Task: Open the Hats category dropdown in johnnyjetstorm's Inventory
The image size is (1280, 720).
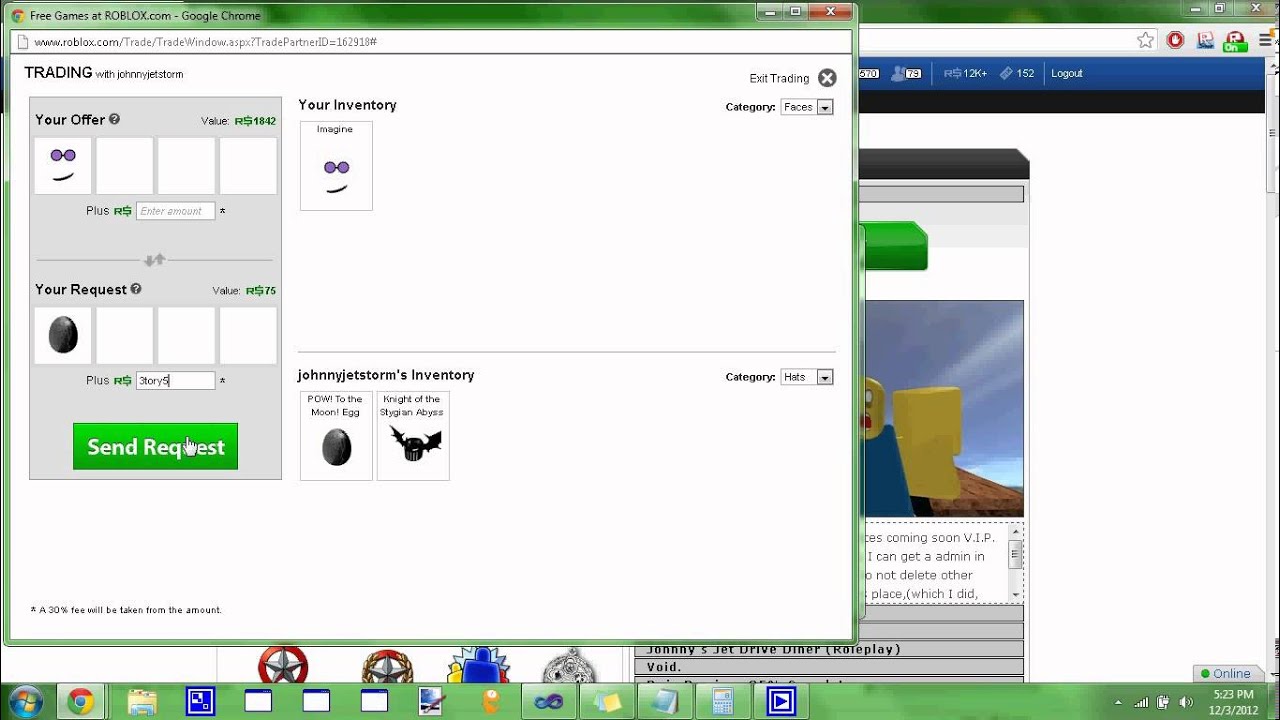Action: tap(807, 377)
